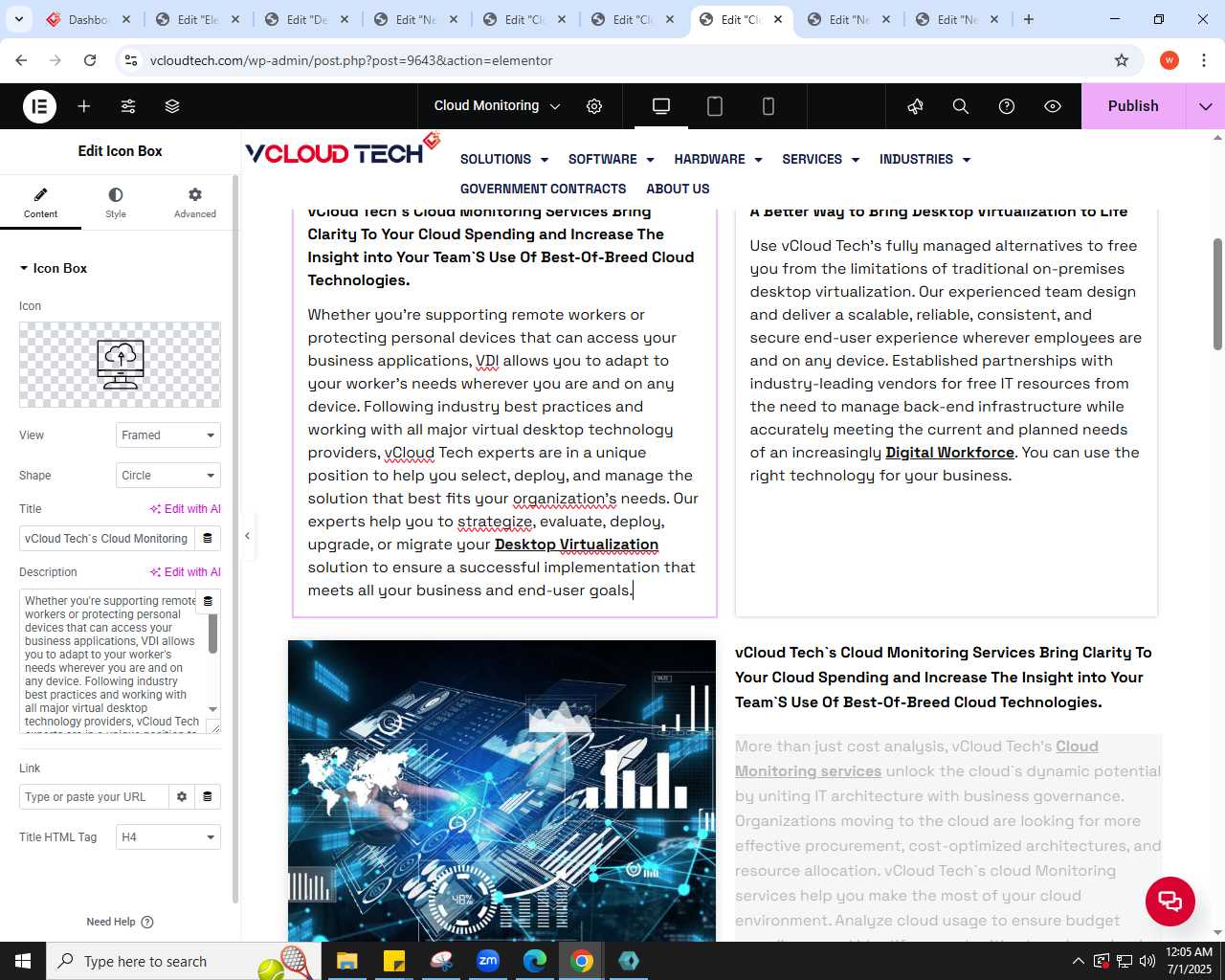This screenshot has width=1225, height=980.
Task: Open the Help question mark icon
Action: tap(1007, 106)
